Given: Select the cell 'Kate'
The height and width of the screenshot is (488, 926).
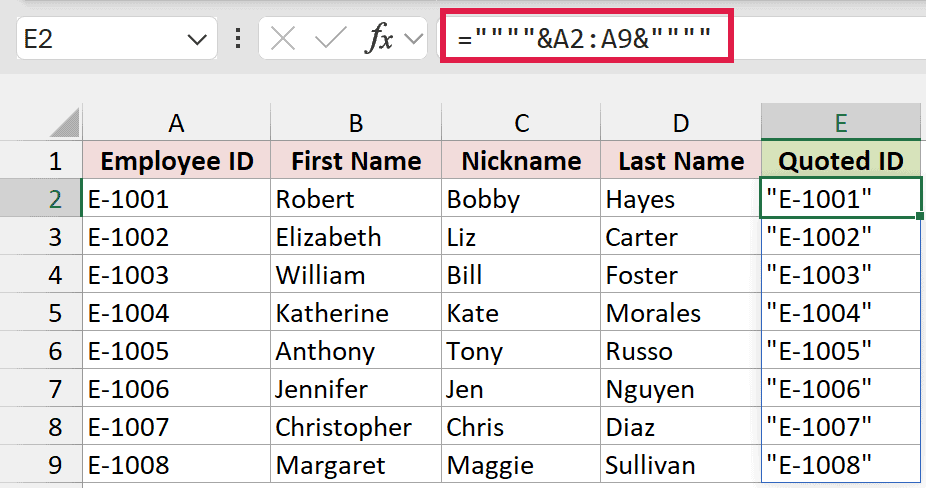Looking at the screenshot, I should (521, 313).
